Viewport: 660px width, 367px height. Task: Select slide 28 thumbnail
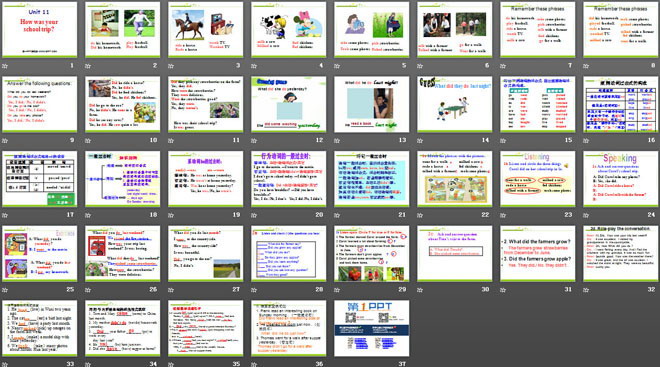288,253
